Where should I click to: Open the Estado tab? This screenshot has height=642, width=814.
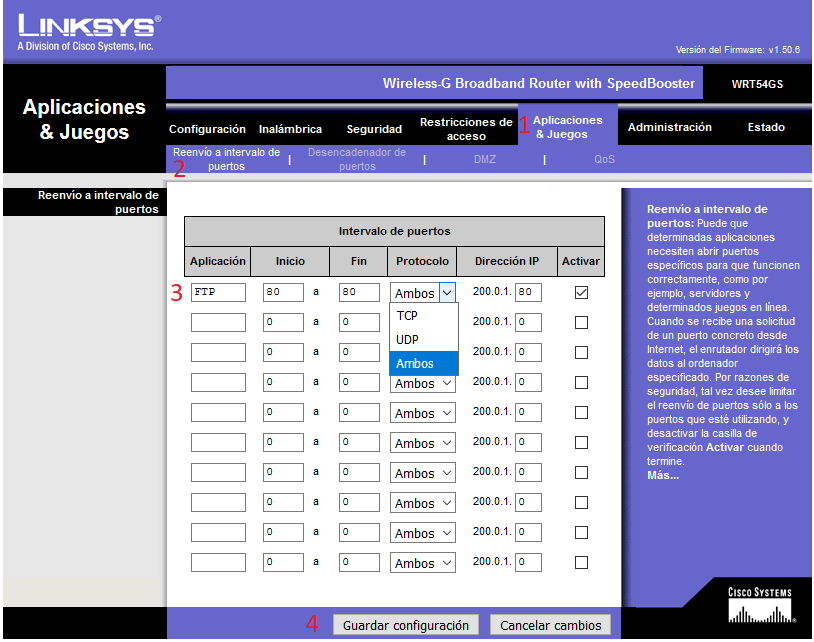pos(766,127)
